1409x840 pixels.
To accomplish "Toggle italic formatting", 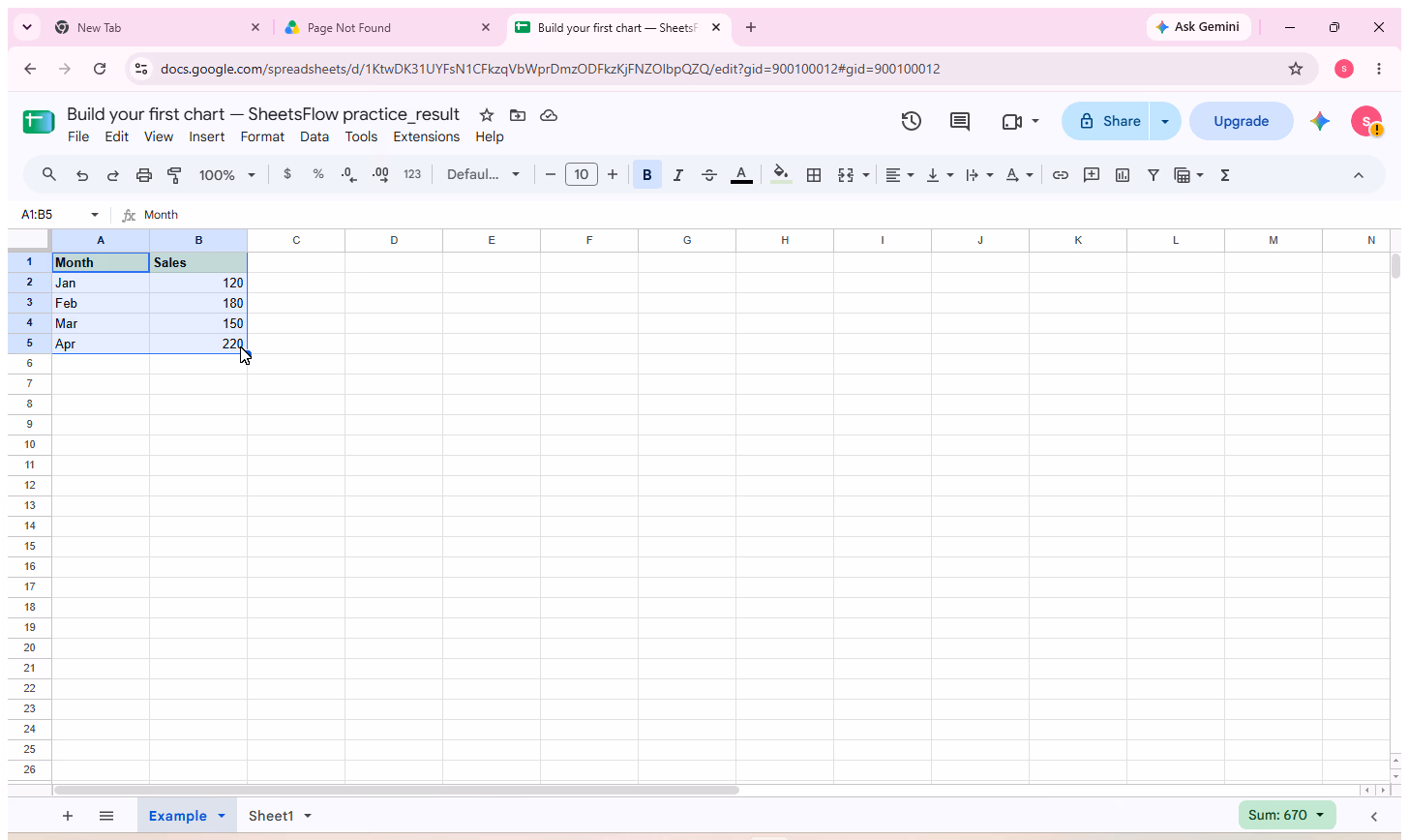I will coord(678,175).
